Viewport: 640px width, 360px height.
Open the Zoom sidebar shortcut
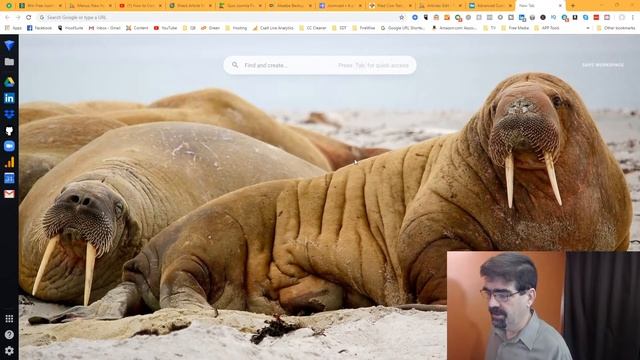pos(9,146)
